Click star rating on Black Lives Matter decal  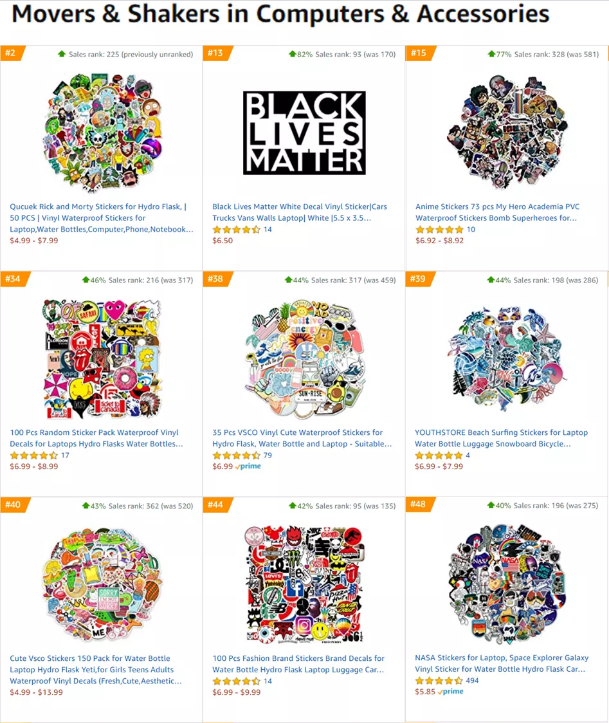point(236,229)
